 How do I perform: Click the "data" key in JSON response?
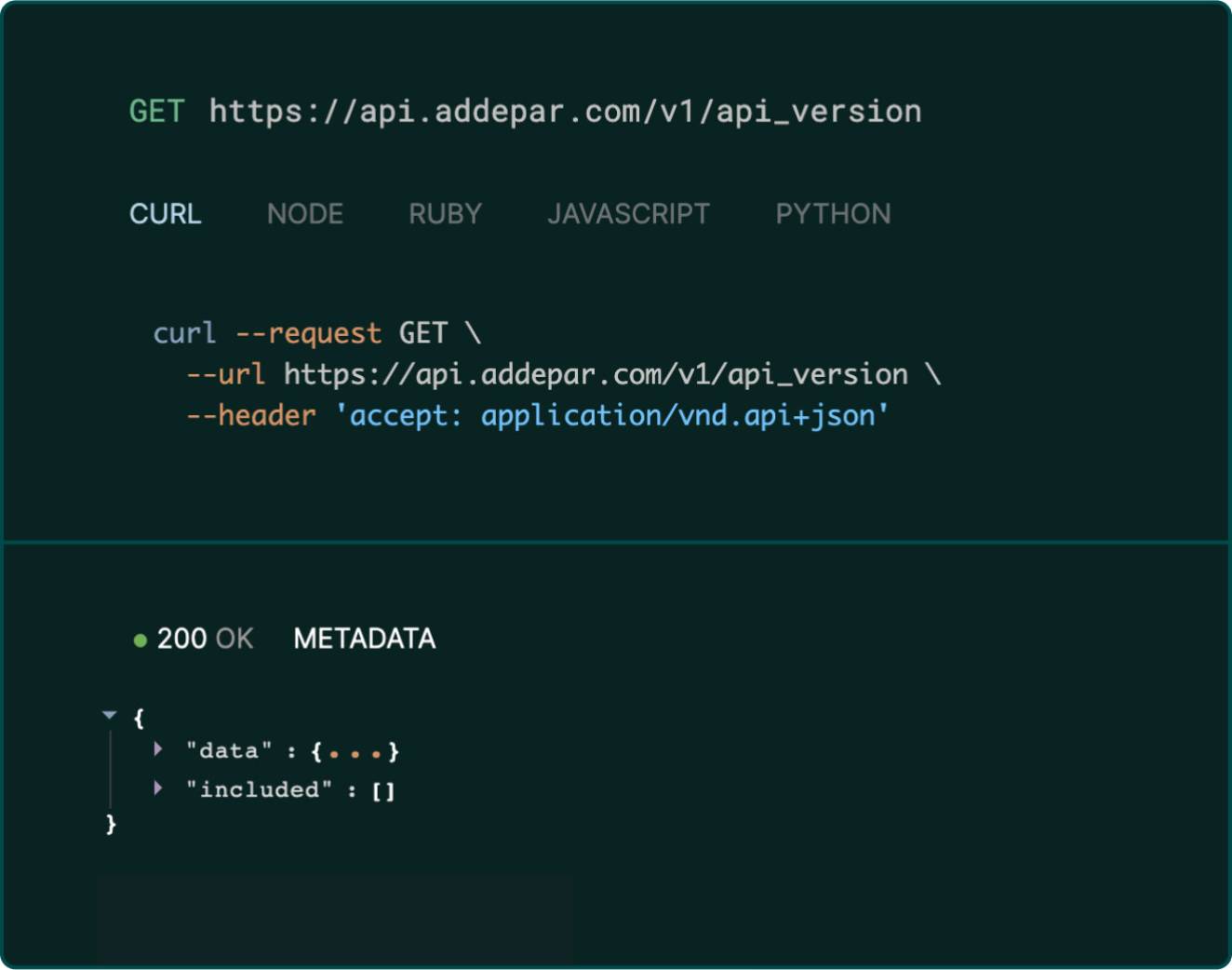click(x=229, y=751)
